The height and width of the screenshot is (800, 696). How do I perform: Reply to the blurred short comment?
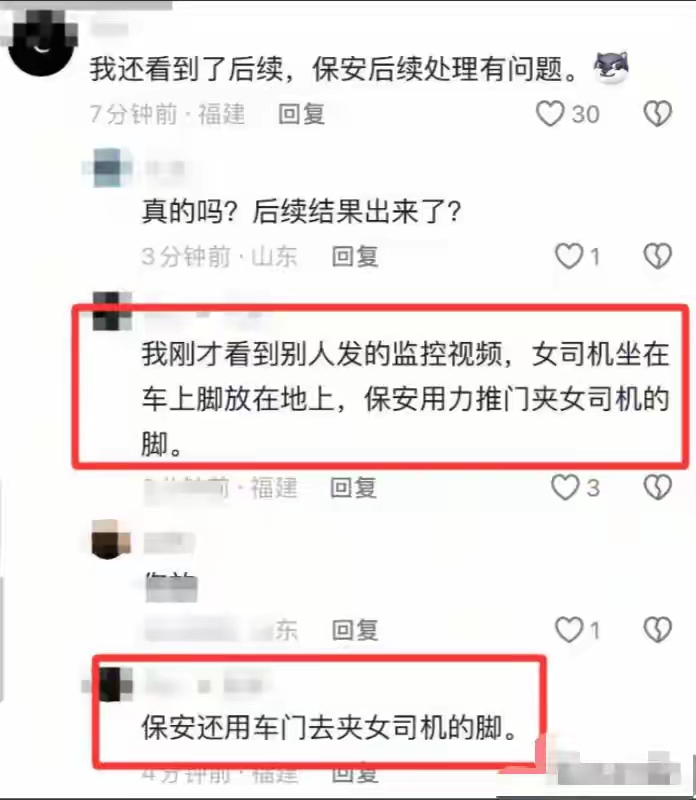click(x=355, y=630)
